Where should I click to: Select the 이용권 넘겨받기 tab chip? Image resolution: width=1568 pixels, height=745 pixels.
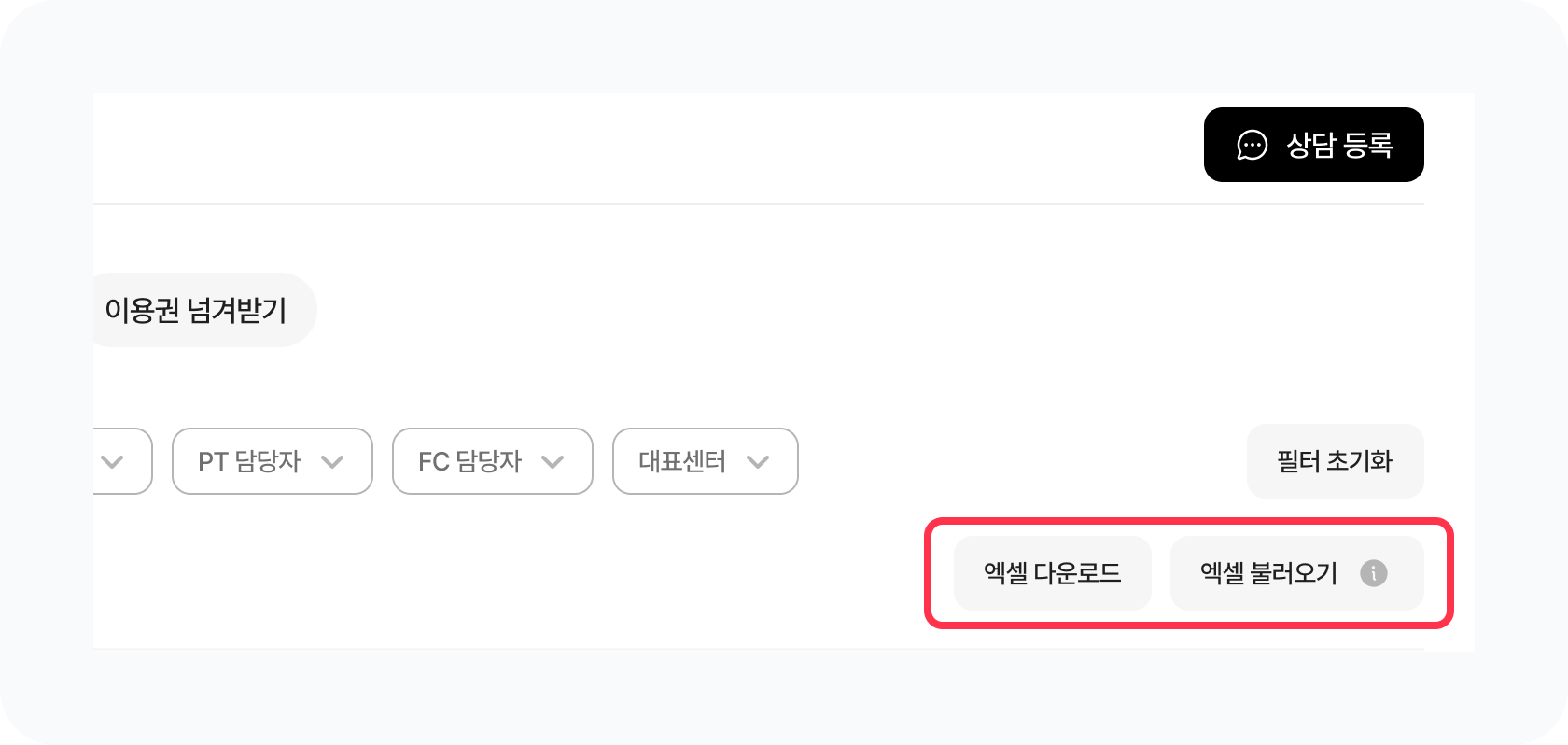pyautogui.click(x=197, y=310)
